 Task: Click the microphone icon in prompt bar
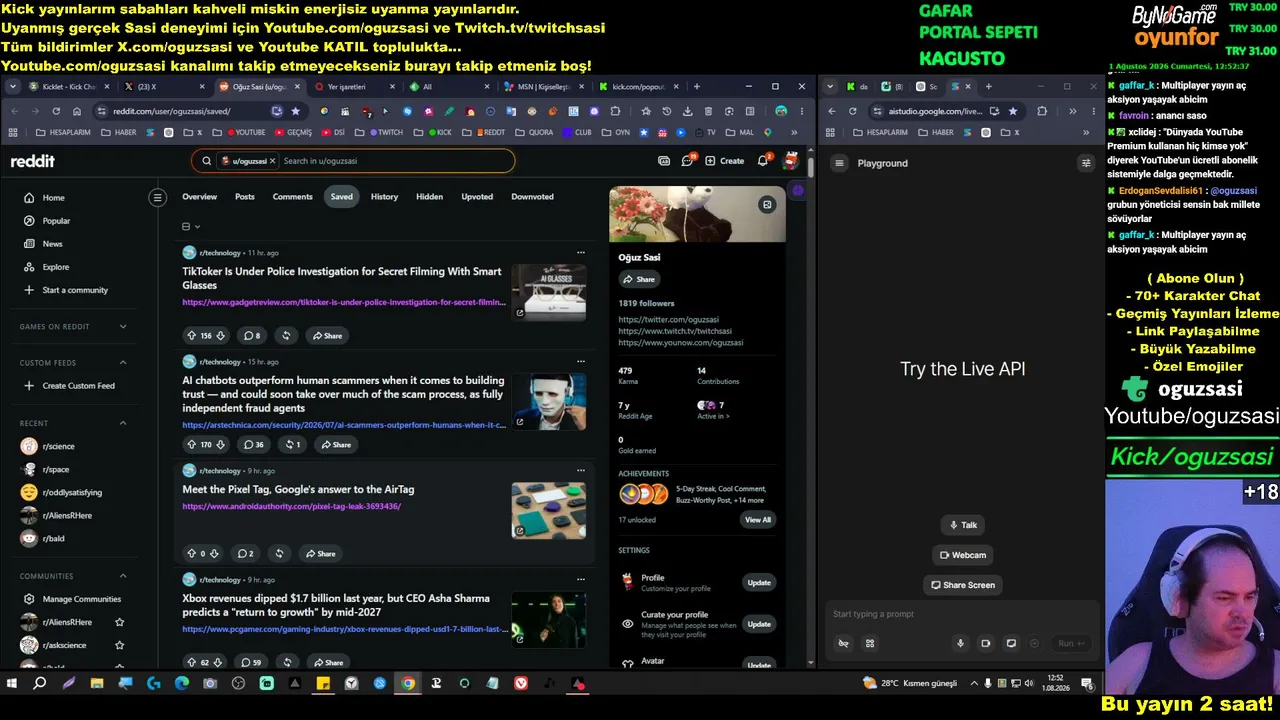coord(960,644)
